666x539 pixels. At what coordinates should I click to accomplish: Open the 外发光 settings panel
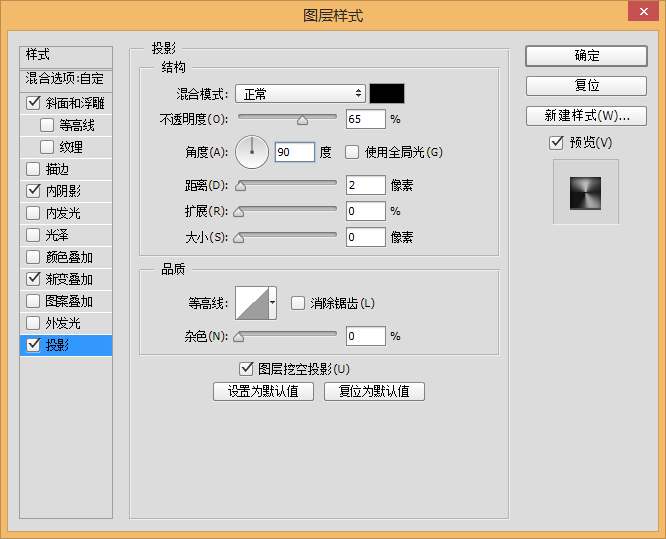pyautogui.click(x=63, y=323)
